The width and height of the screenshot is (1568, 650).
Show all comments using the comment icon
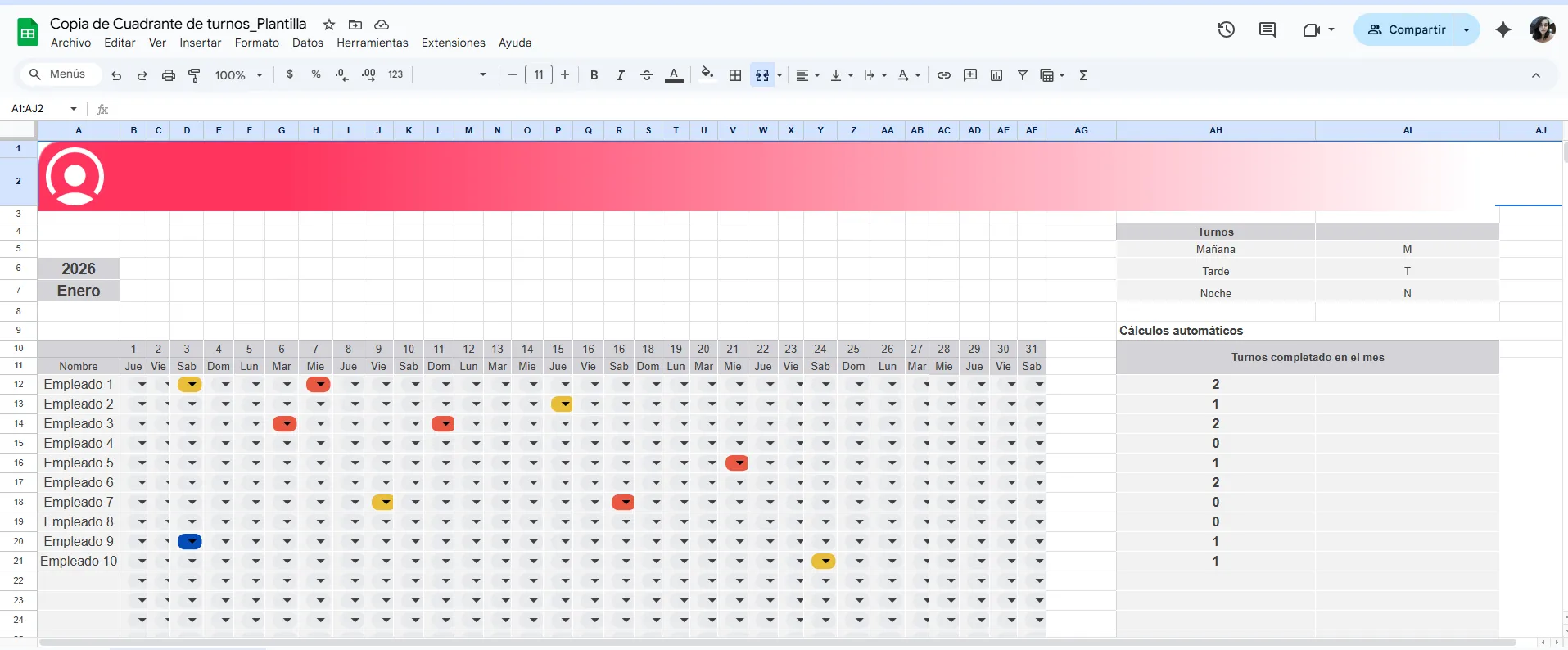click(1268, 30)
